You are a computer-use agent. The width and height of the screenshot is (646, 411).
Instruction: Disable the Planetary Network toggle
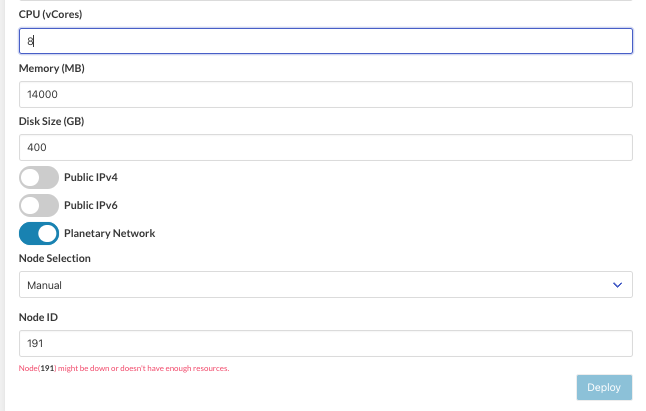tap(39, 234)
